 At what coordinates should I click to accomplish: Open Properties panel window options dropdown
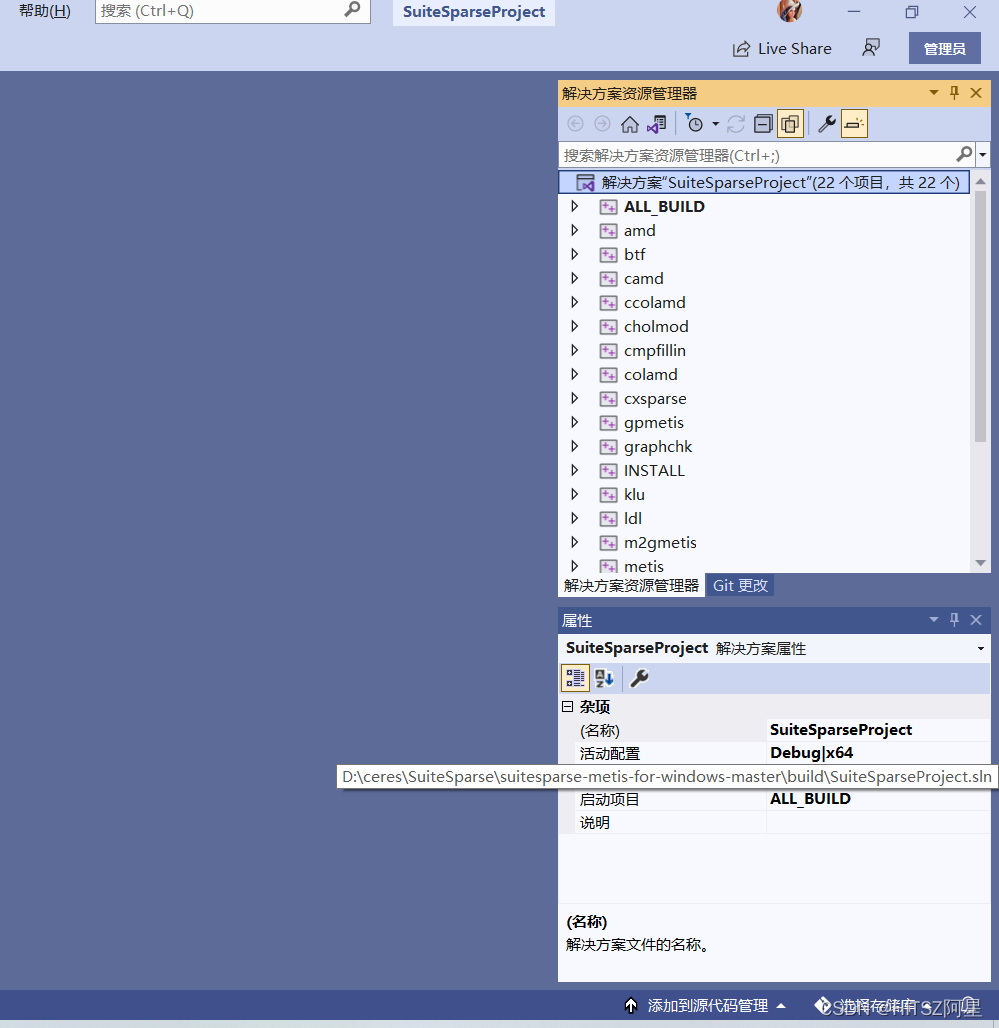coord(933,620)
